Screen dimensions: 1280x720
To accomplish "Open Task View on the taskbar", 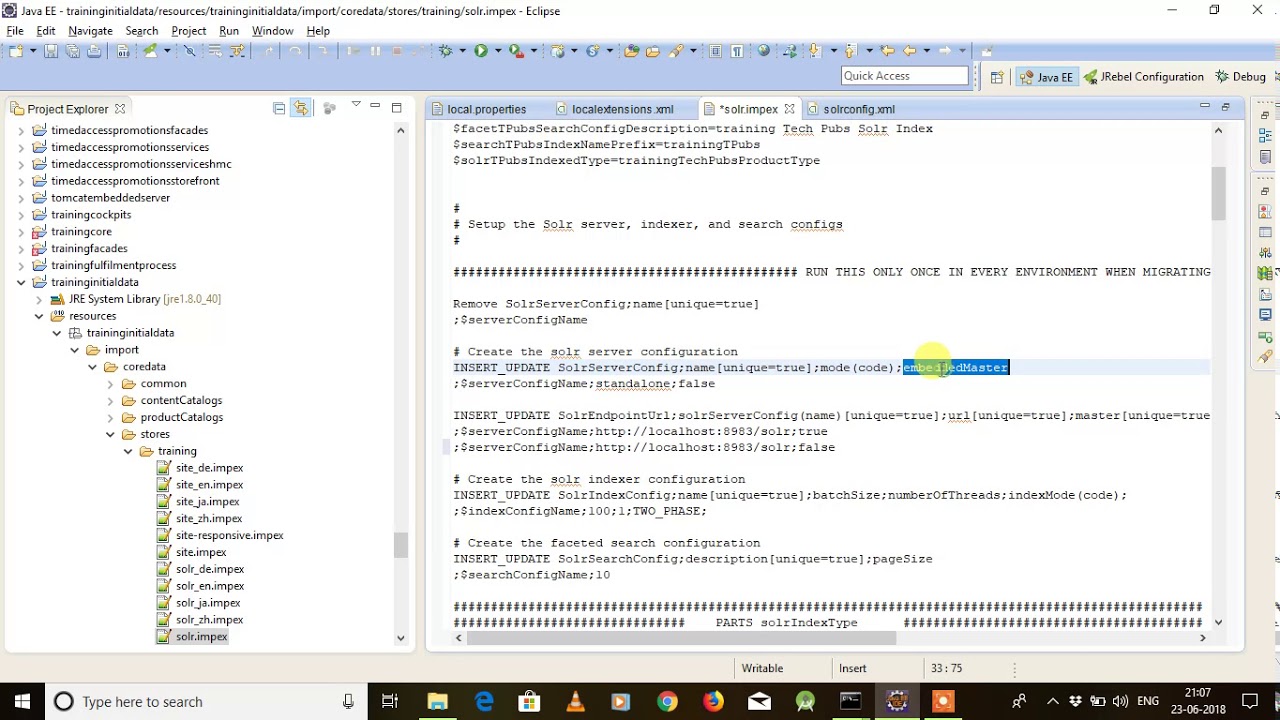I will [x=390, y=702].
